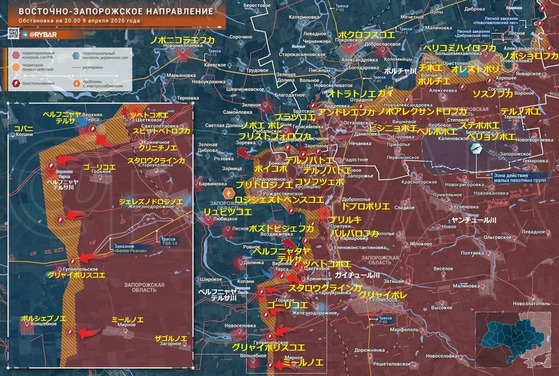Viewport: 559px width, 376px height.
Task: Click the コソフツェボ label
Action: click(319, 182)
